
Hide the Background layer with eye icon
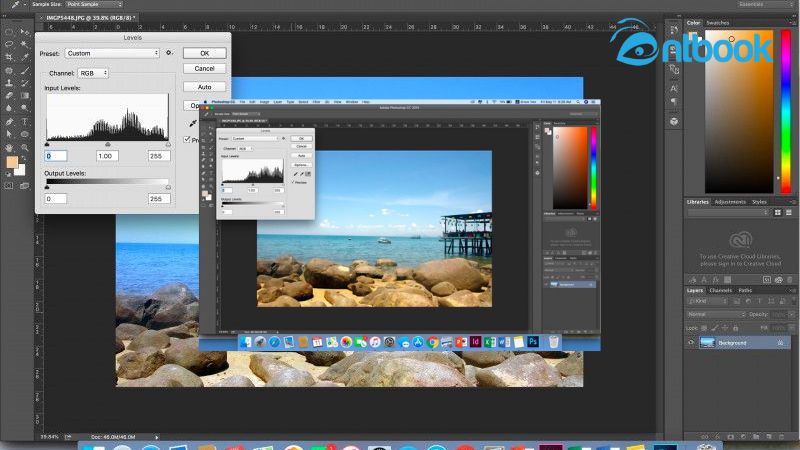click(x=691, y=342)
